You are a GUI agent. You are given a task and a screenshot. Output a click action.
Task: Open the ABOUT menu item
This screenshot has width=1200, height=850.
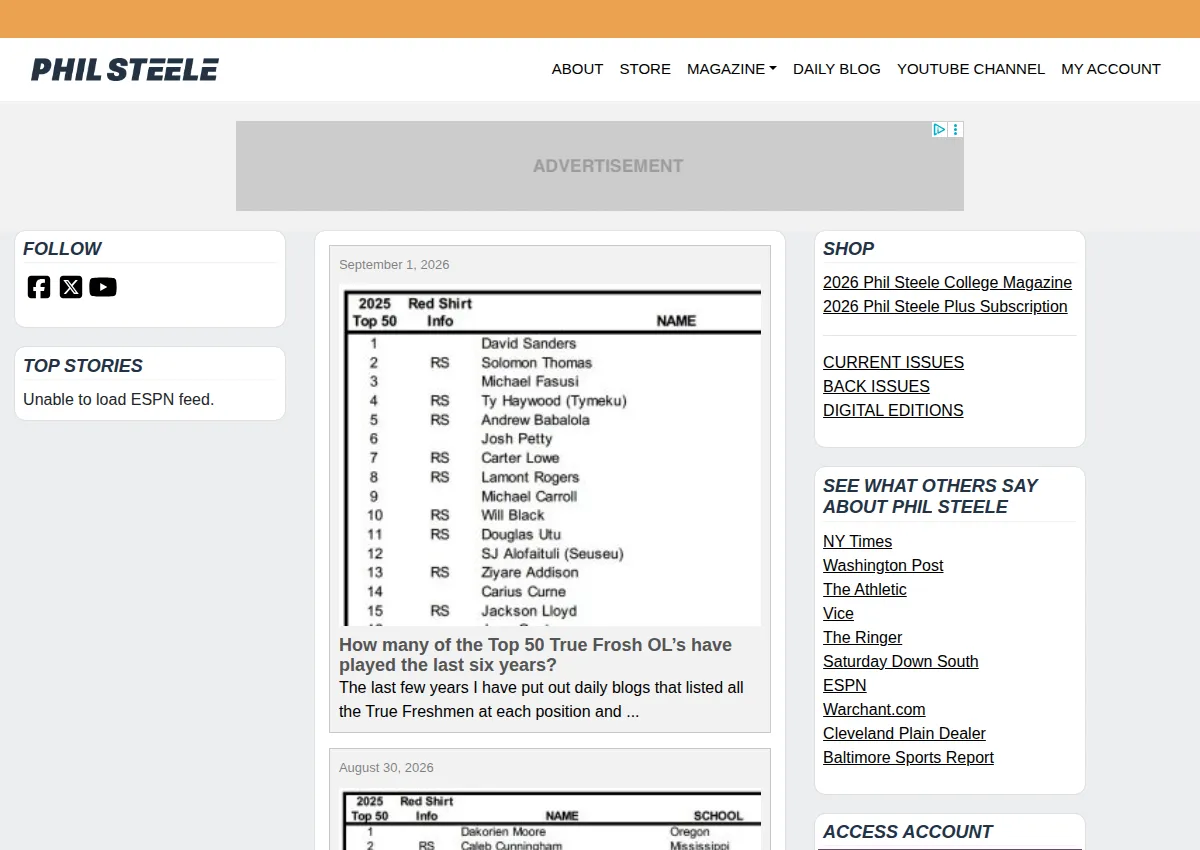(x=577, y=69)
